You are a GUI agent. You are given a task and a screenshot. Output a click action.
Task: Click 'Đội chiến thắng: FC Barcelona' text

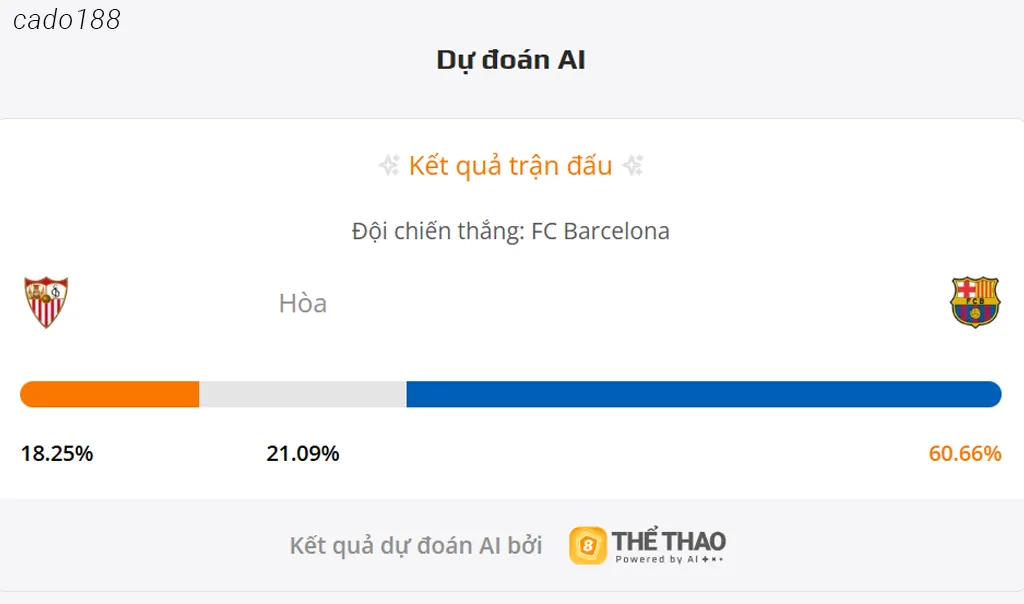tap(511, 231)
